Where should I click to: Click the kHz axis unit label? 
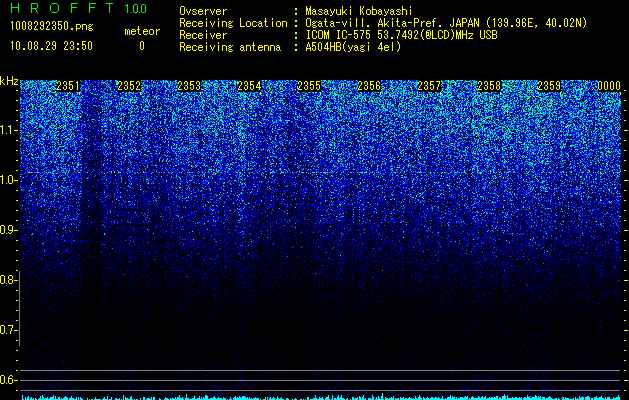(x=9, y=81)
